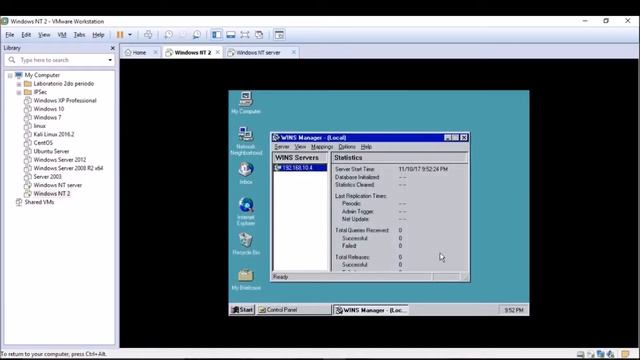
Task: Click the WINS Manager title bar icon
Action: tap(276, 138)
